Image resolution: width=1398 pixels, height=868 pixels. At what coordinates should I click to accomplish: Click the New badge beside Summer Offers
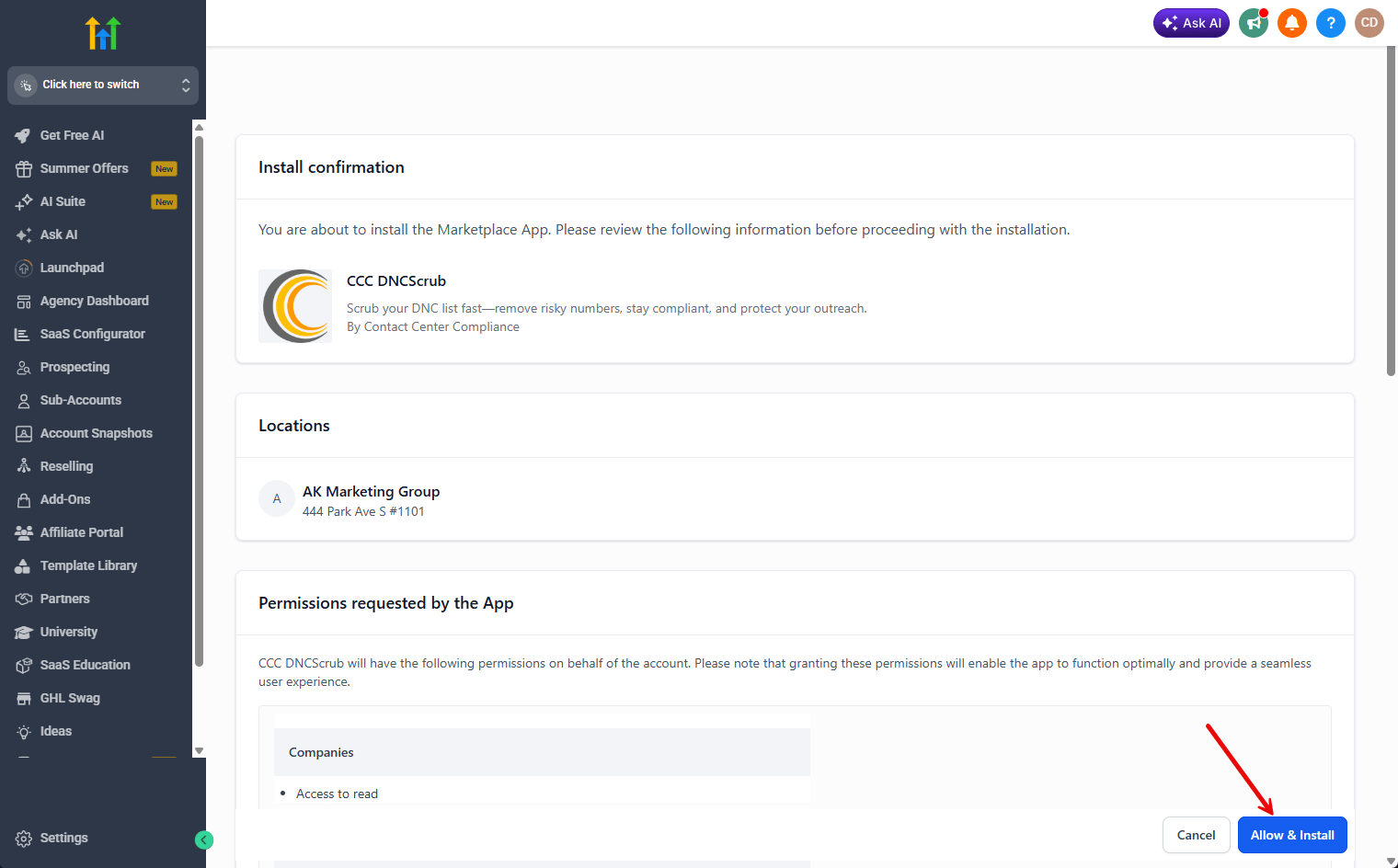[165, 169]
